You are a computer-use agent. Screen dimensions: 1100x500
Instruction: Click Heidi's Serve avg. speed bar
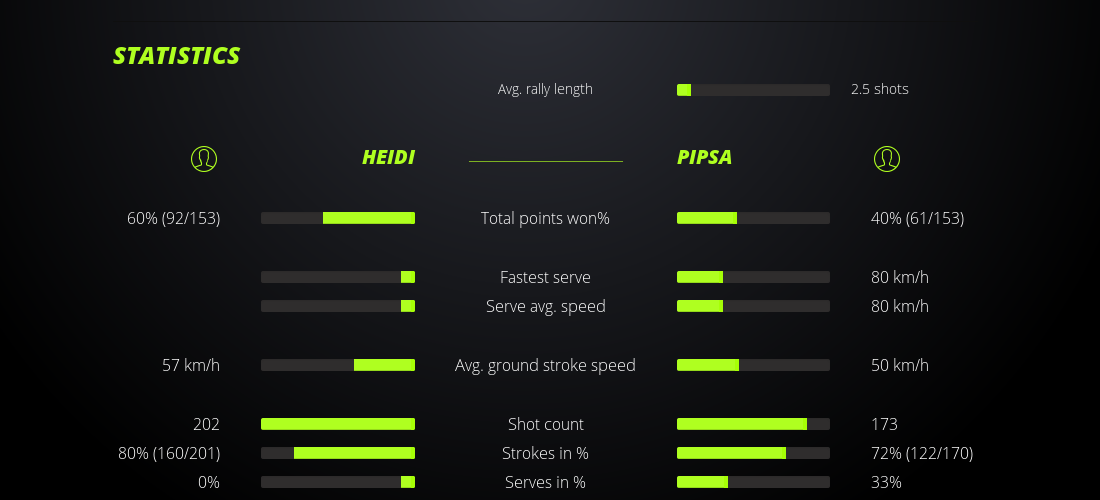pyautogui.click(x=338, y=306)
